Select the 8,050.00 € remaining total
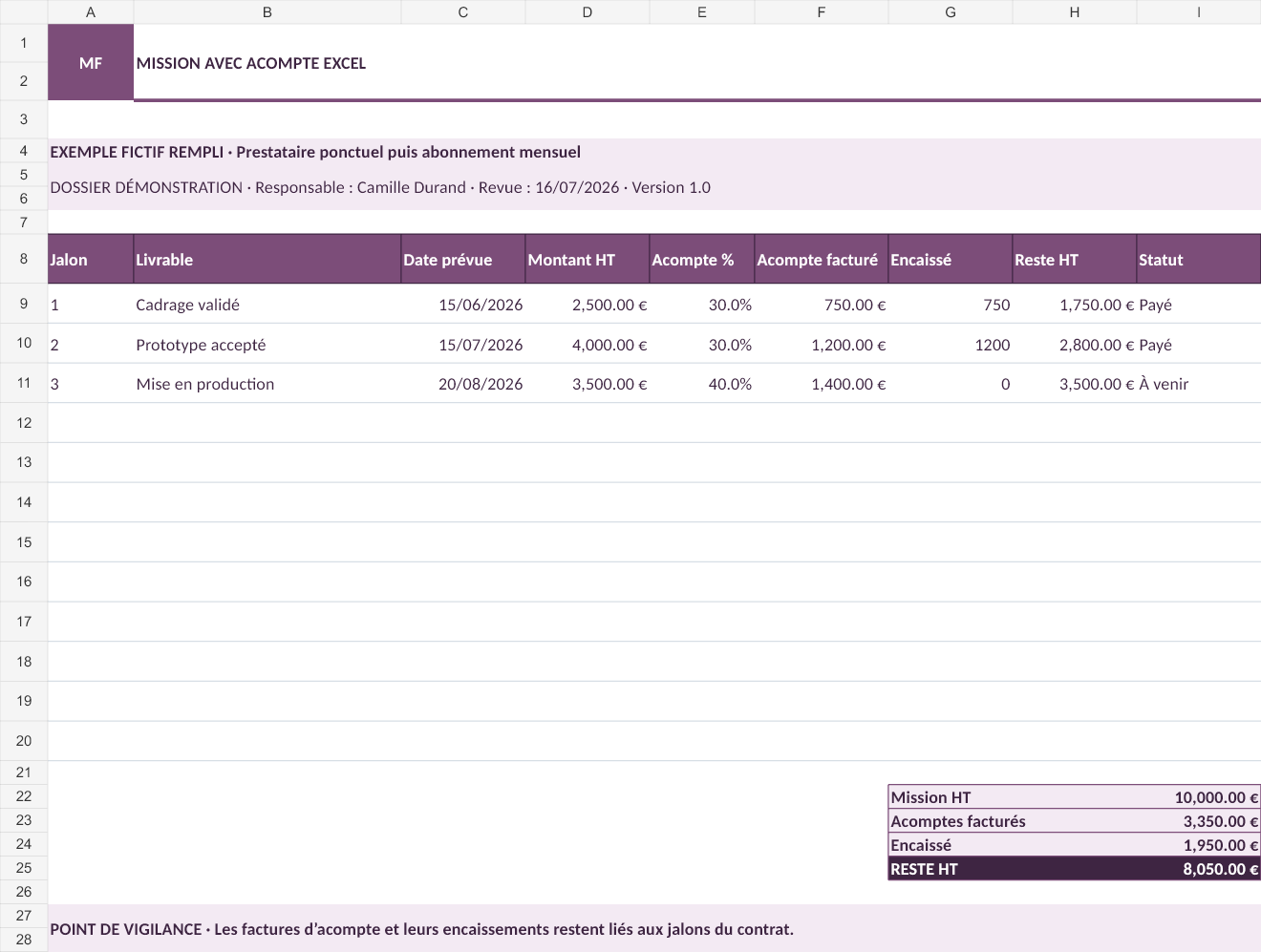Screen dimensions: 1261x952 (1199, 869)
